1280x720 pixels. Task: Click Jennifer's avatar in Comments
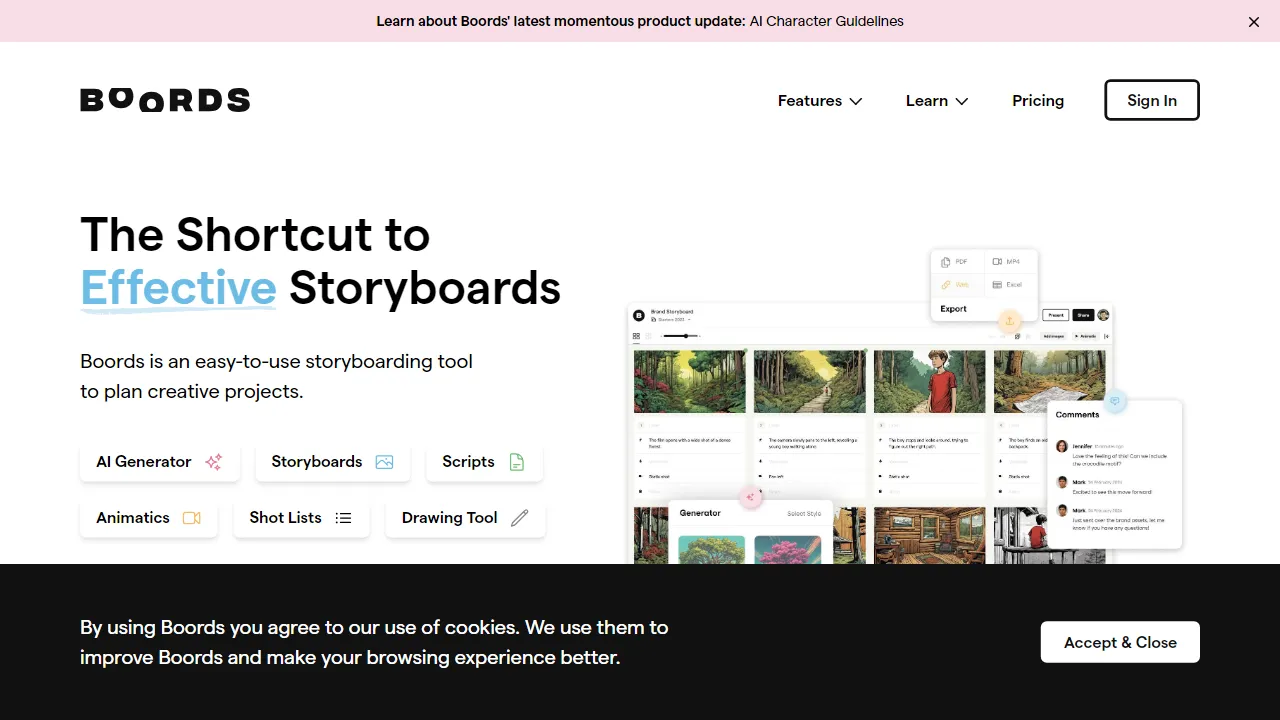tap(1063, 446)
